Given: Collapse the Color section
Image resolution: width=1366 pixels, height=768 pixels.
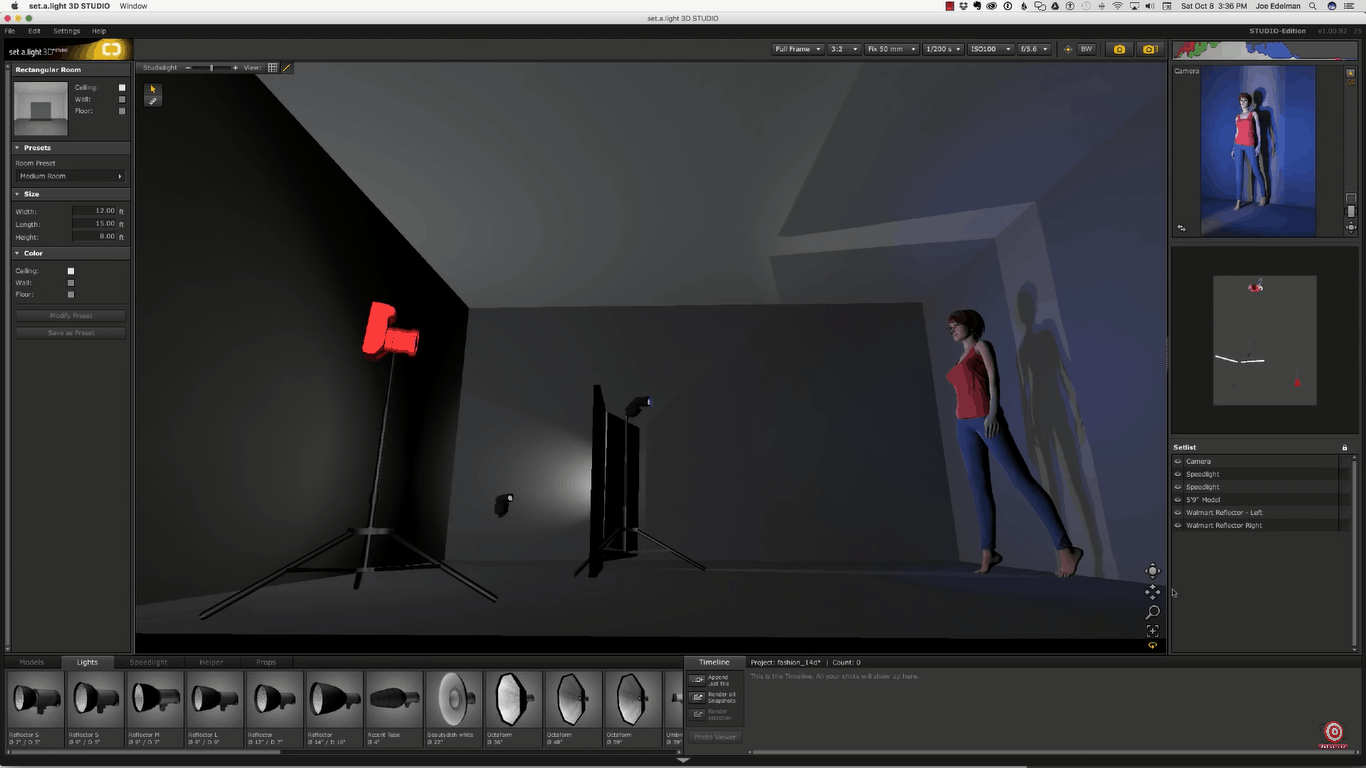Looking at the screenshot, I should (x=17, y=253).
